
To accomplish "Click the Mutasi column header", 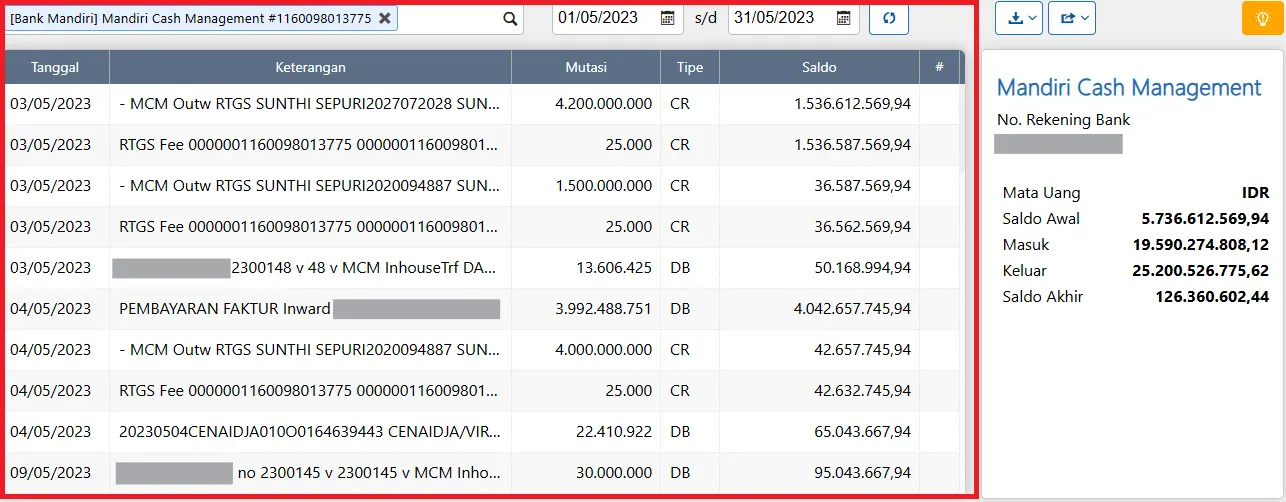I will click(585, 67).
